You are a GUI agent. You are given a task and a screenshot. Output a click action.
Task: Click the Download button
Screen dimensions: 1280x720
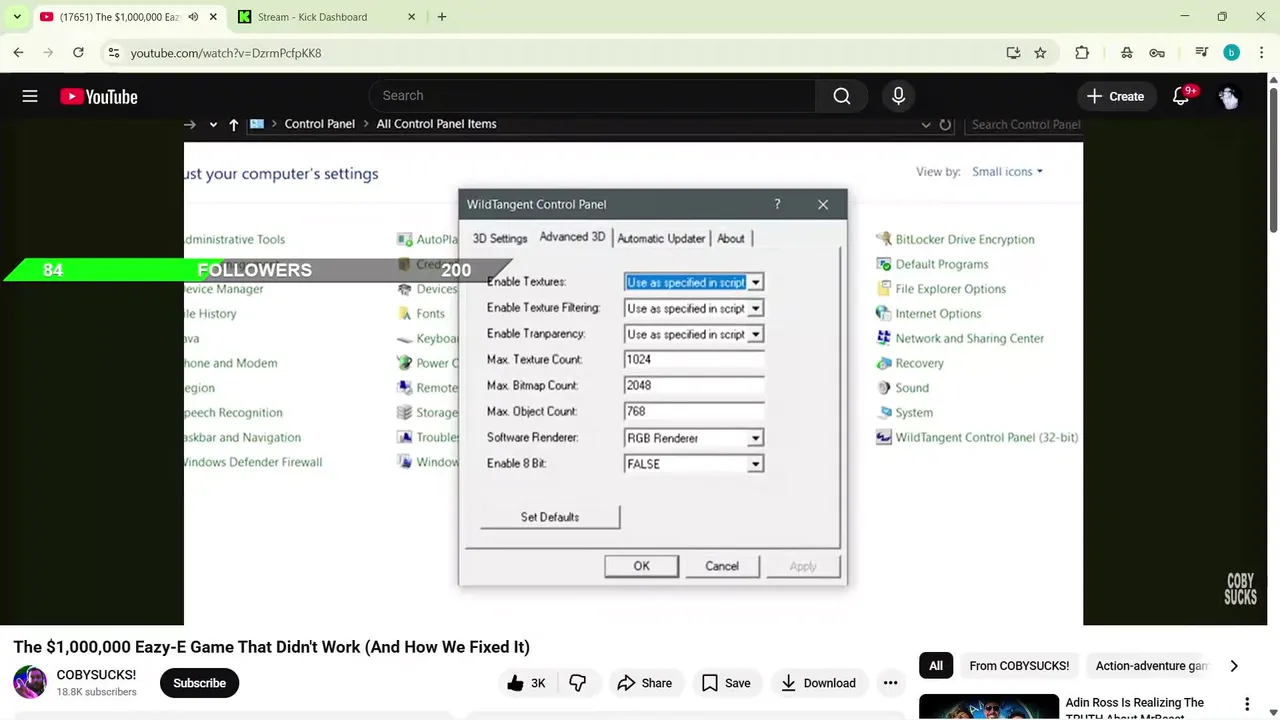pyautogui.click(x=818, y=683)
